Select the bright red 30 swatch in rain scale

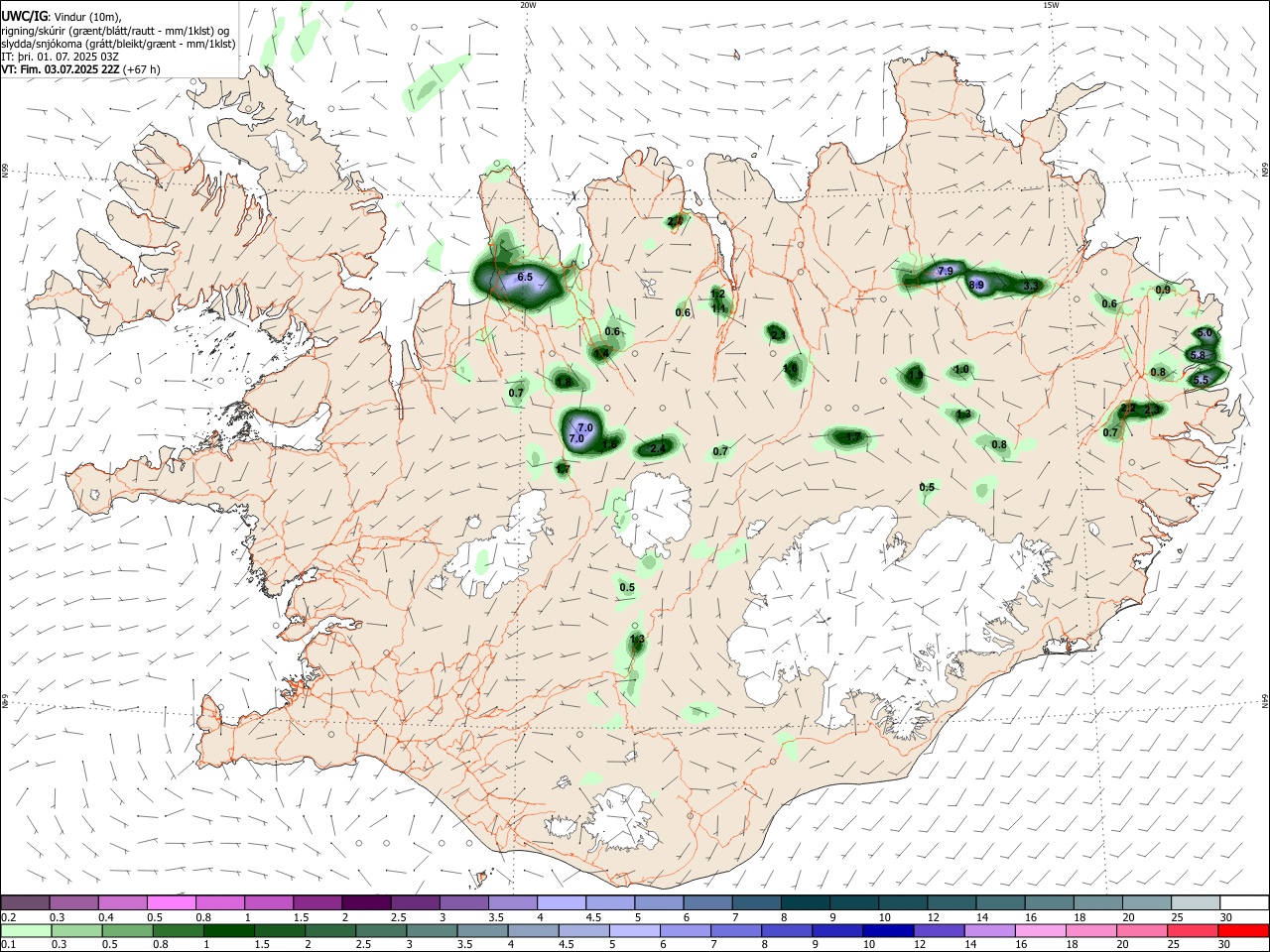click(1243, 930)
